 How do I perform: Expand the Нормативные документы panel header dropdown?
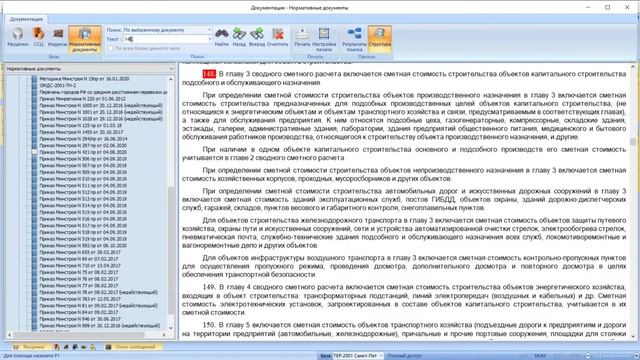pos(171,69)
